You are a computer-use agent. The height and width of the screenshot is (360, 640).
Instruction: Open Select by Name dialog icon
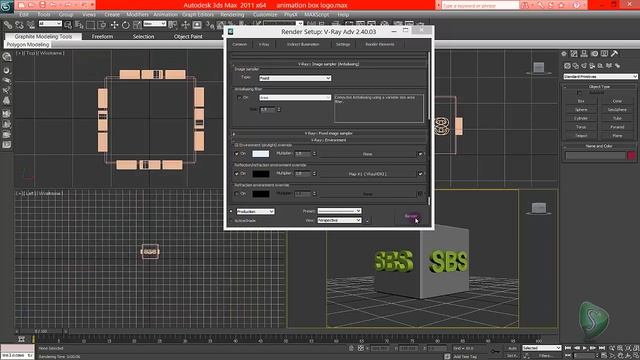[x=79, y=25]
